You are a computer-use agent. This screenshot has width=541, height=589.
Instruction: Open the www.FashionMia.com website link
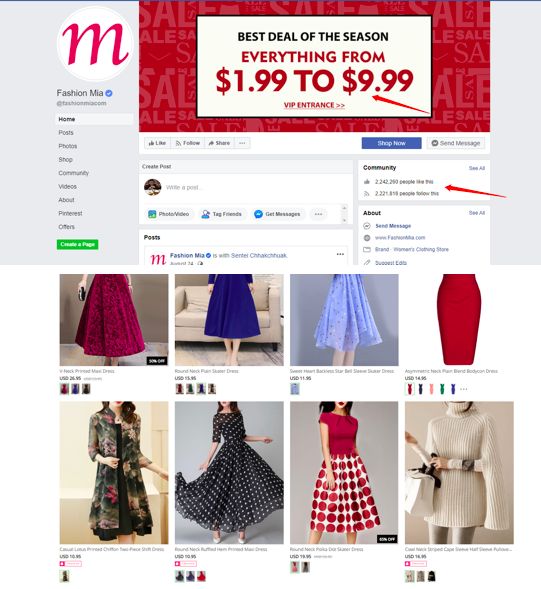(x=400, y=238)
